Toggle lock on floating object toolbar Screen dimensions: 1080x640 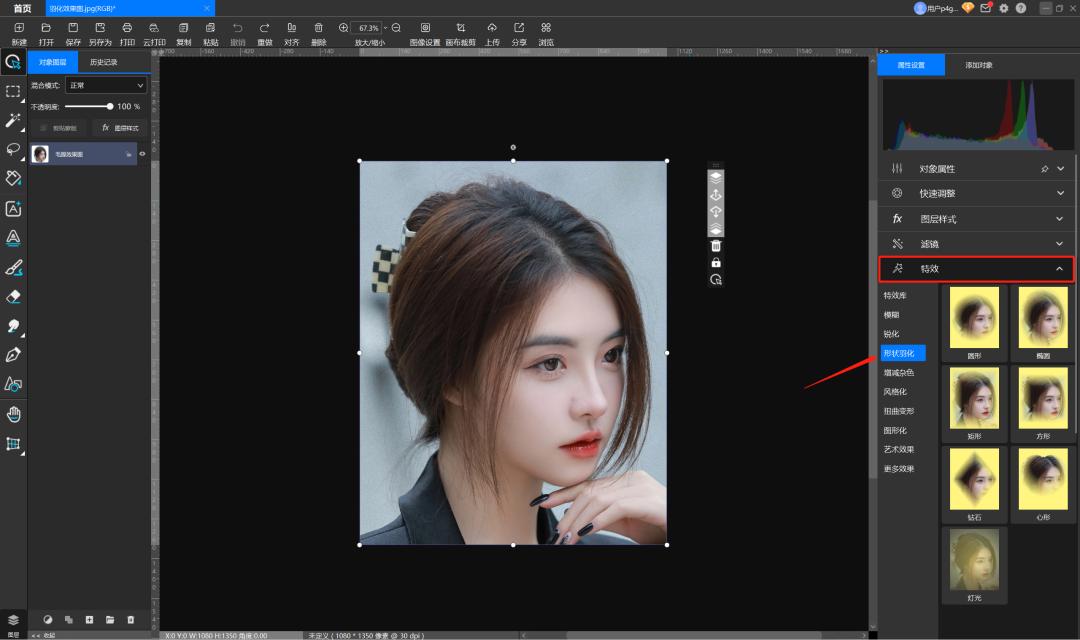716,263
